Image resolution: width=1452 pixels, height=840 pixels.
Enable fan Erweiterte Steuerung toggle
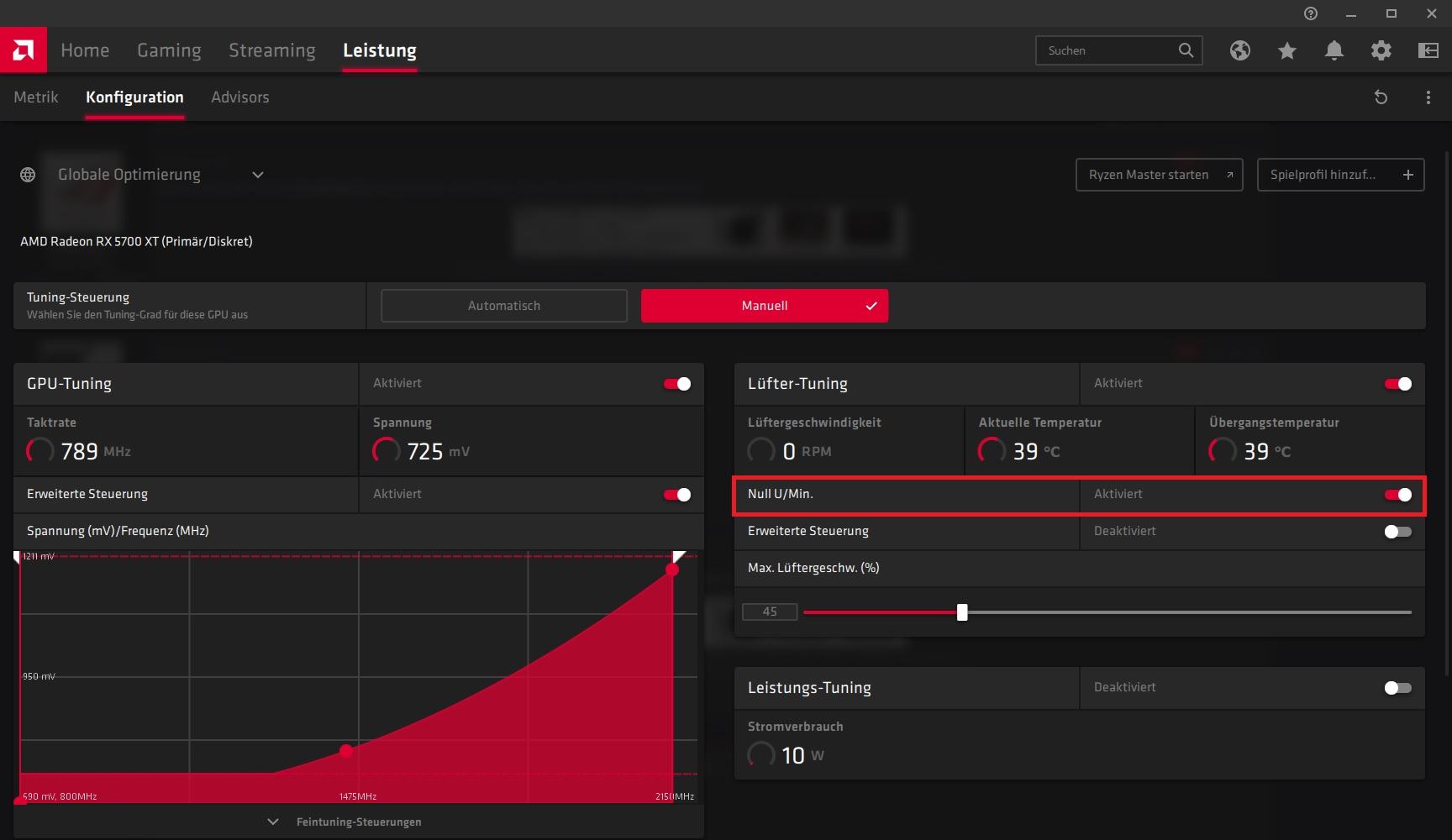(x=1398, y=532)
